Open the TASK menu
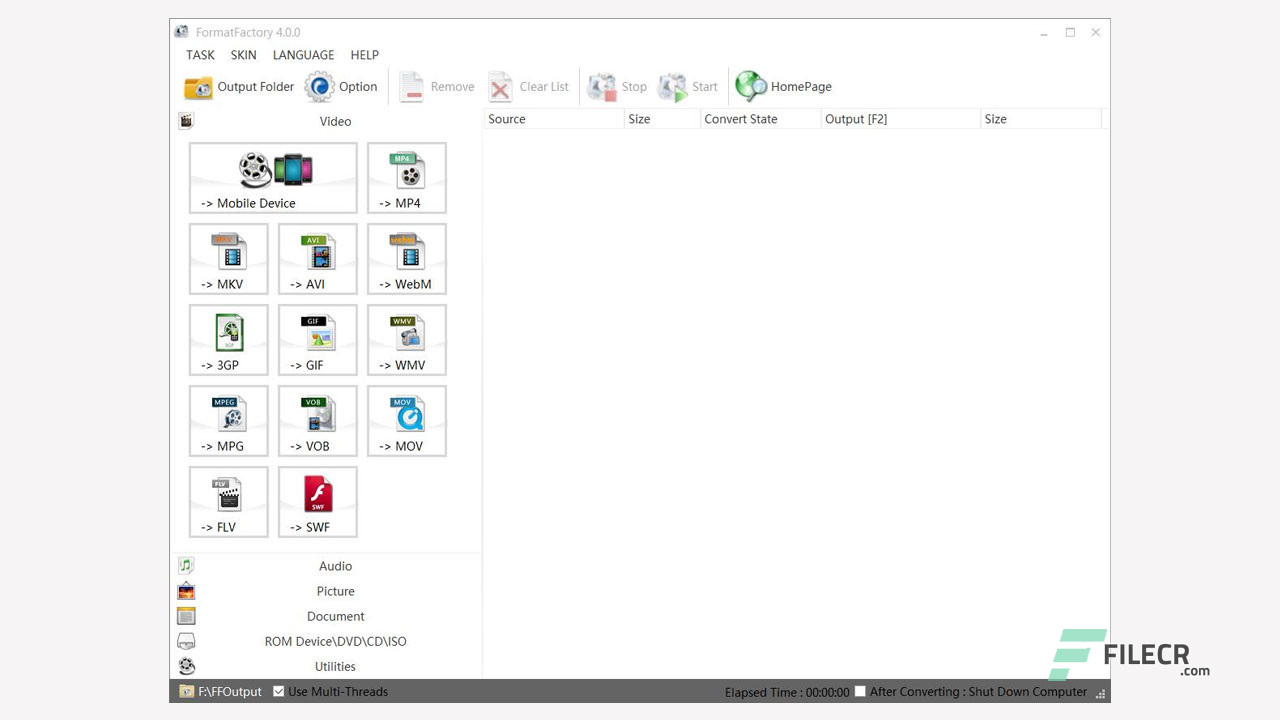Viewport: 1280px width, 720px height. tap(200, 55)
